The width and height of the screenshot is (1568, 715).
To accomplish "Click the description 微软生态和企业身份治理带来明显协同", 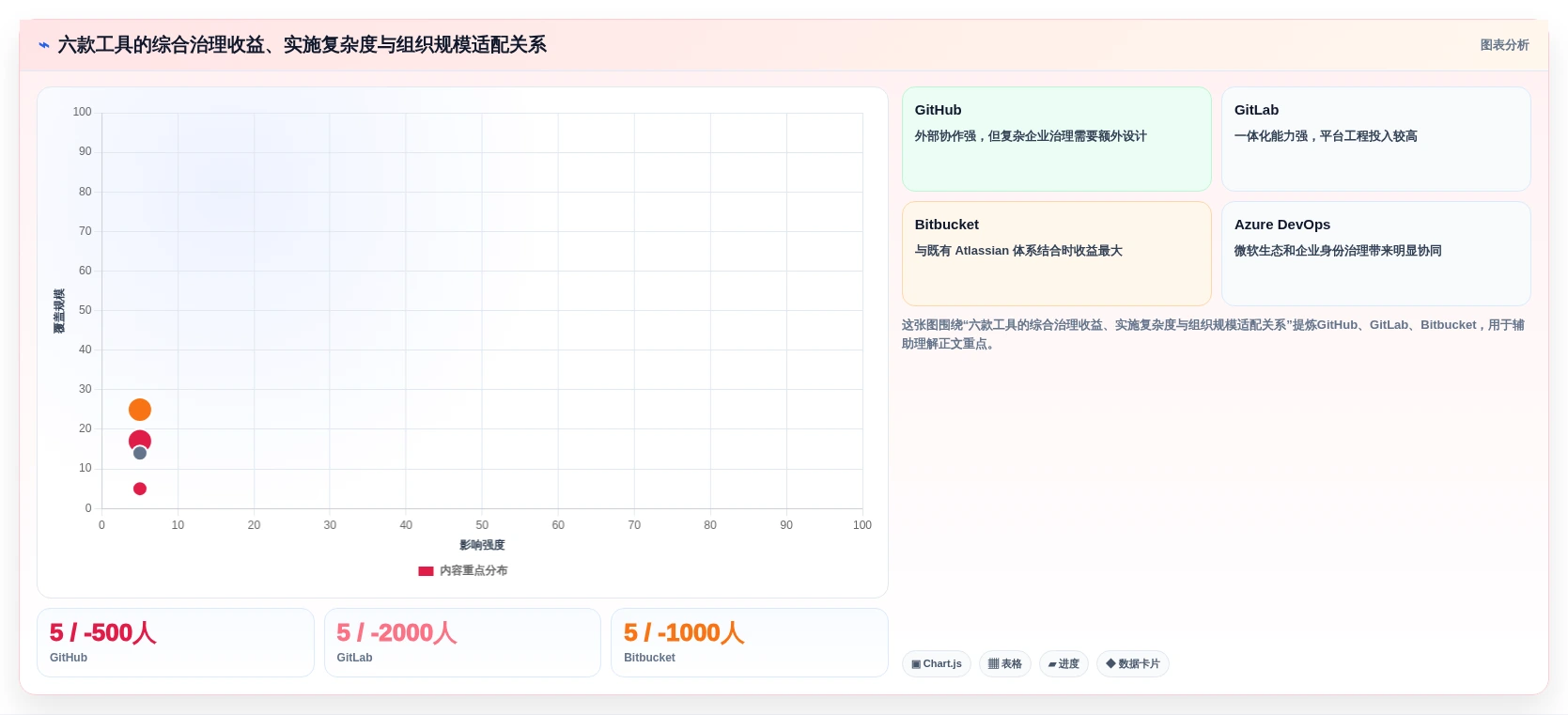I will coord(1338,251).
